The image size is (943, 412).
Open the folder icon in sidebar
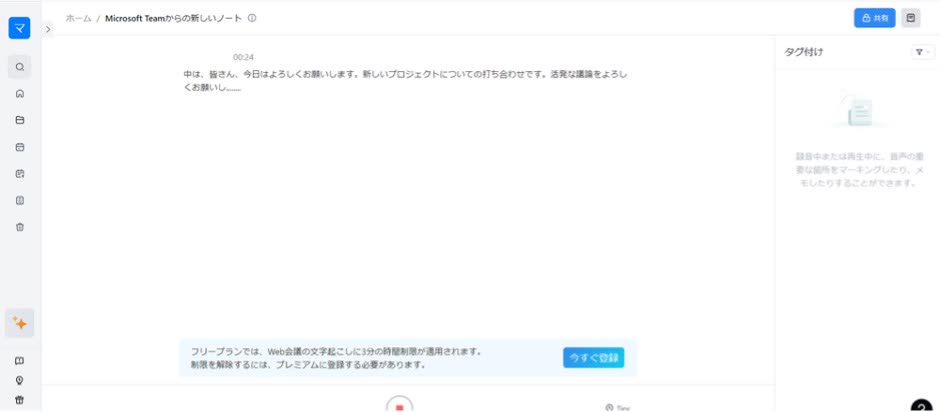click(20, 120)
